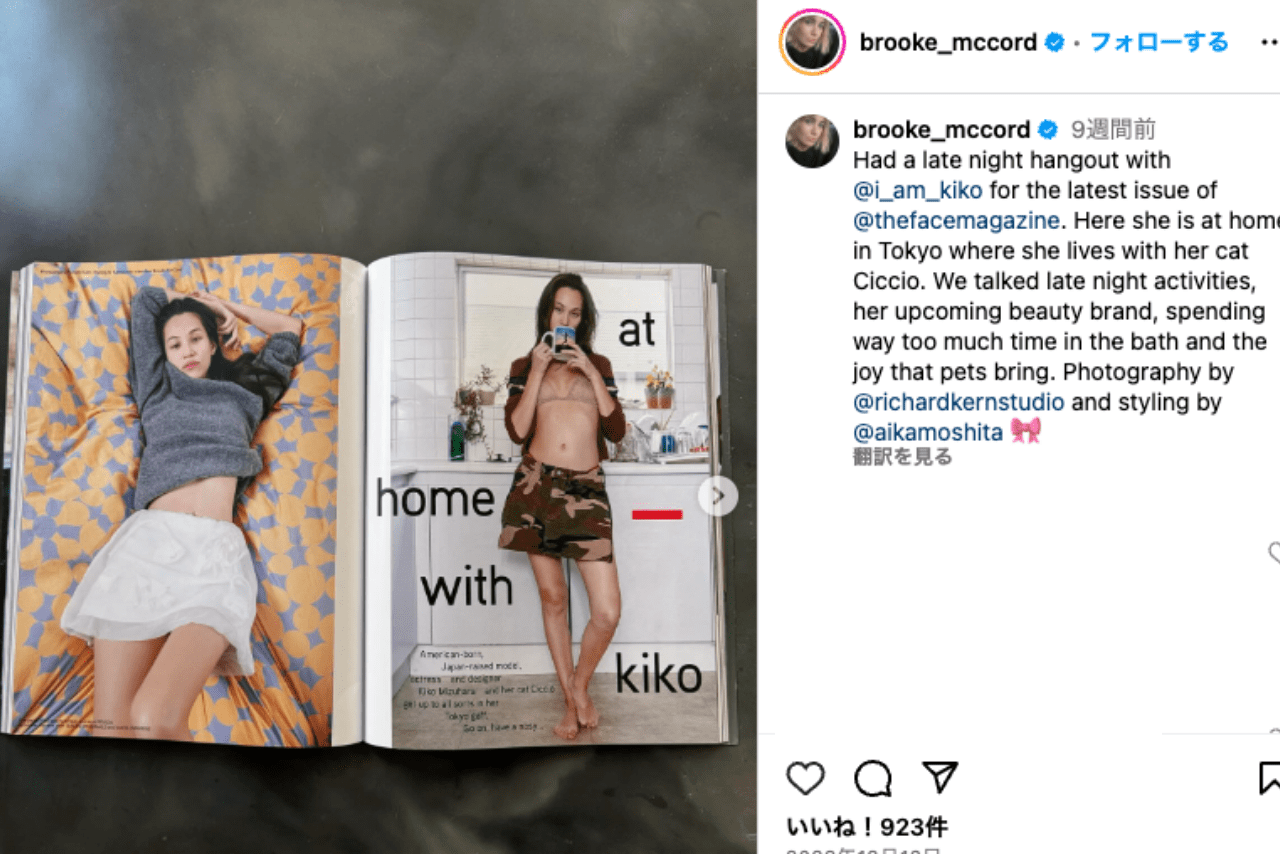Like the post with the heart icon

[x=805, y=778]
